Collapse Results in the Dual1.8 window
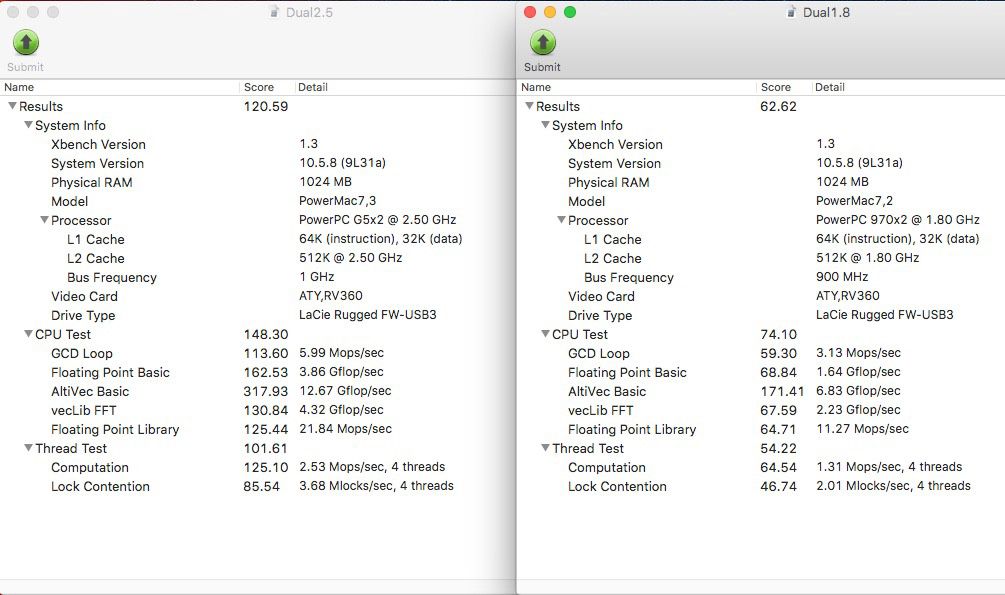The height and width of the screenshot is (595, 1005). point(529,106)
